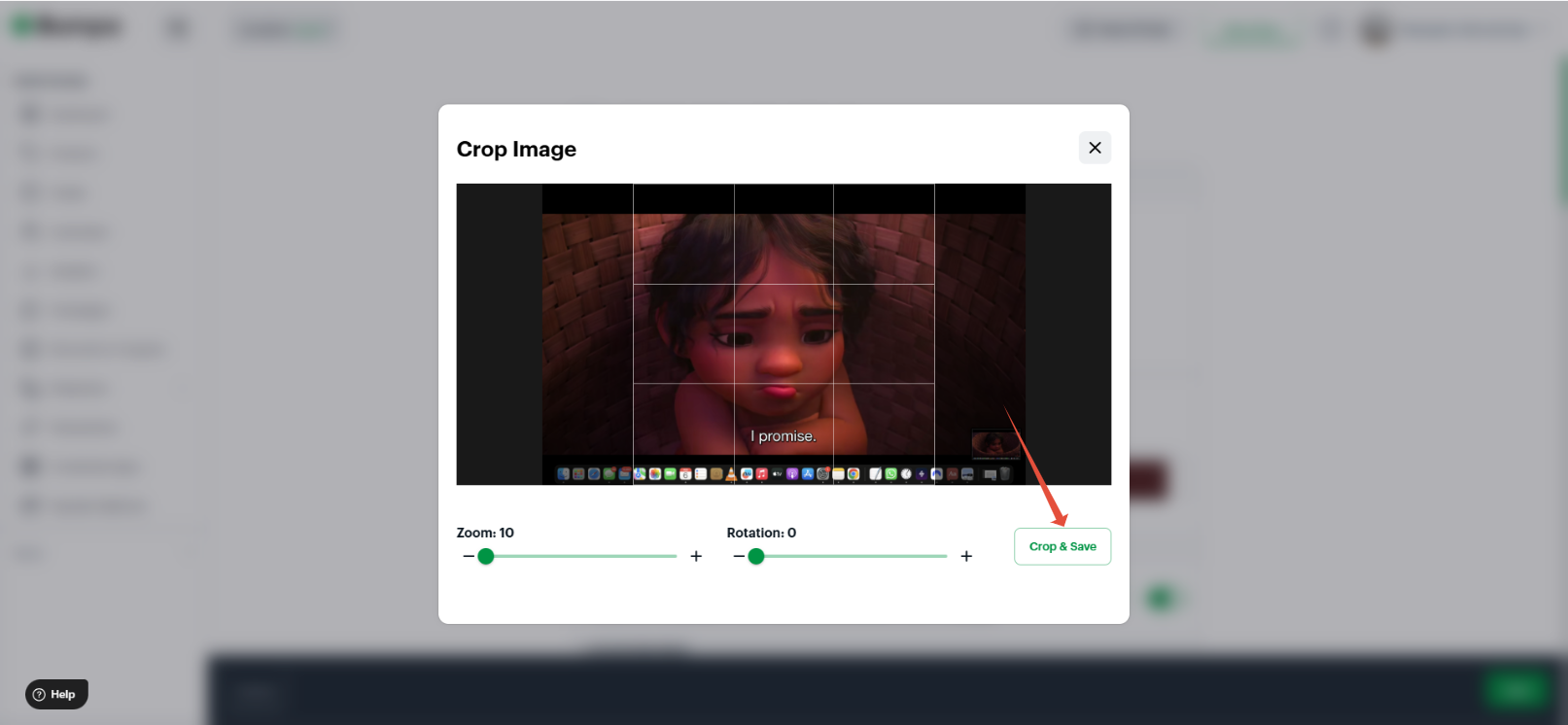Increase rotation with the plus icon

pos(966,556)
